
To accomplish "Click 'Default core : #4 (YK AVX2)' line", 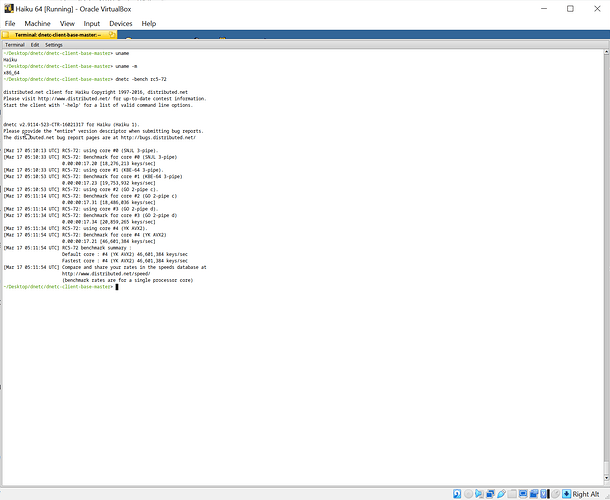I will pyautogui.click(x=124, y=254).
